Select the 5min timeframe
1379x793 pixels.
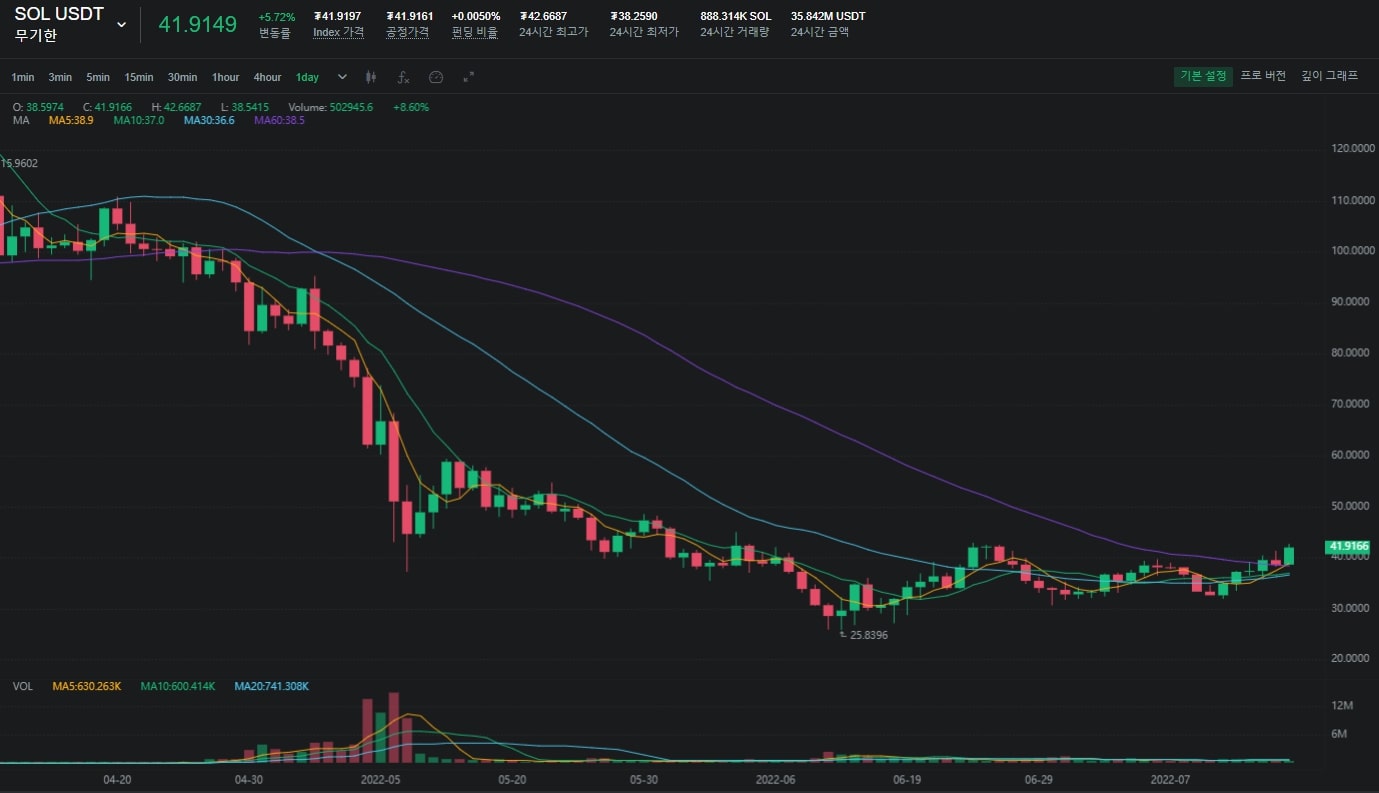coord(98,77)
